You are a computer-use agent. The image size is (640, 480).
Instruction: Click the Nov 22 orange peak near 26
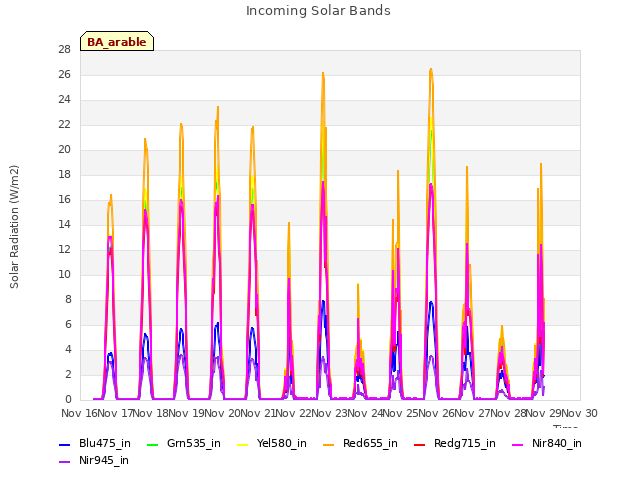click(323, 73)
